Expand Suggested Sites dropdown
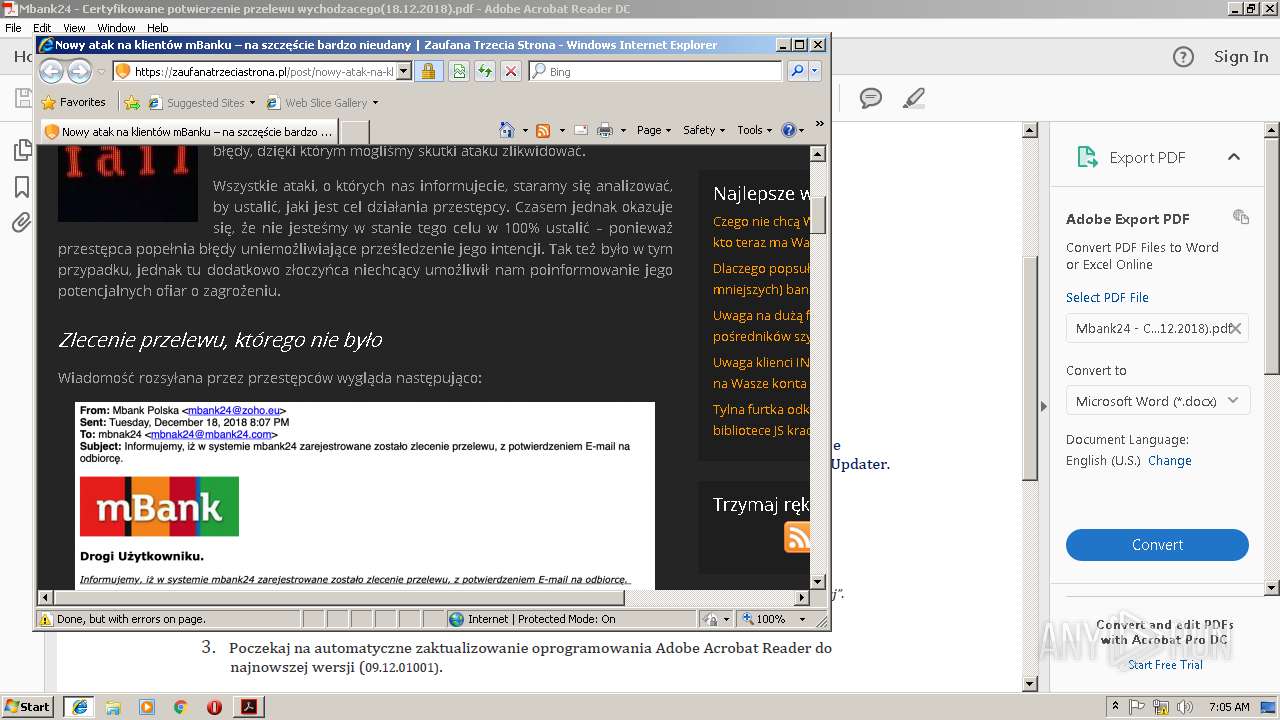This screenshot has width=1280, height=720. (252, 103)
